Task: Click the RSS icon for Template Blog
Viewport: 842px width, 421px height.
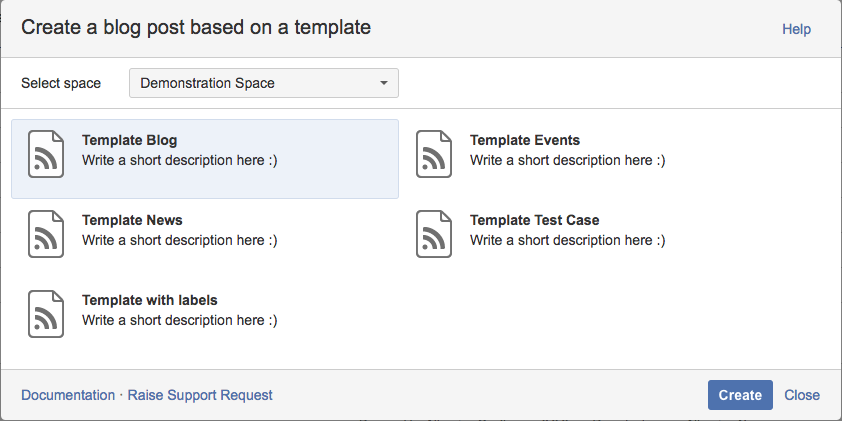Action: tap(45, 154)
